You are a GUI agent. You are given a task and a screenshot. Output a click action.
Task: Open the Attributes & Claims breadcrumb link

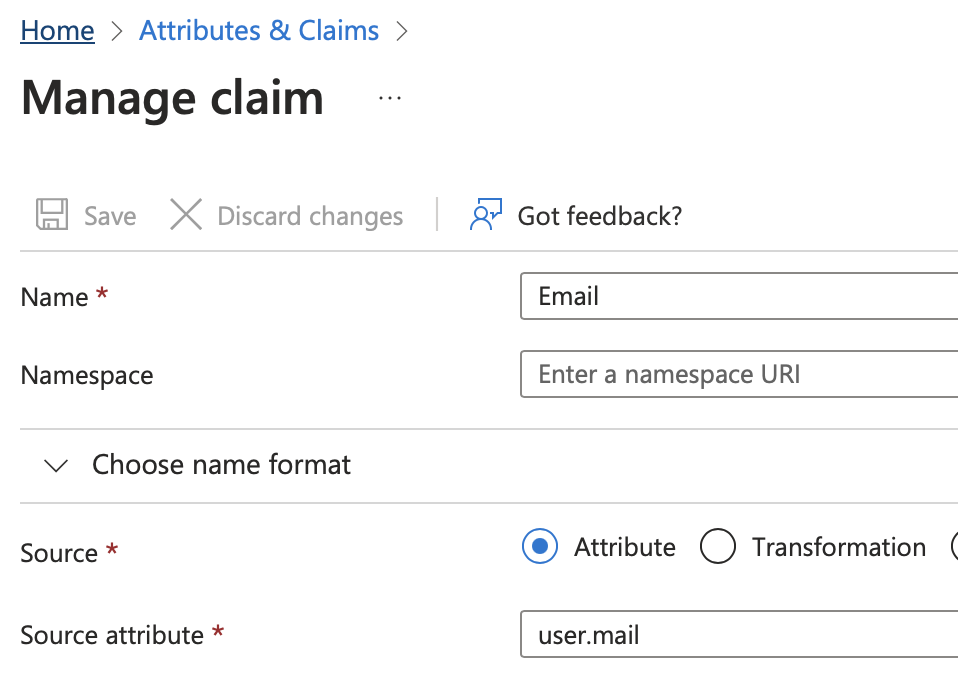259,30
